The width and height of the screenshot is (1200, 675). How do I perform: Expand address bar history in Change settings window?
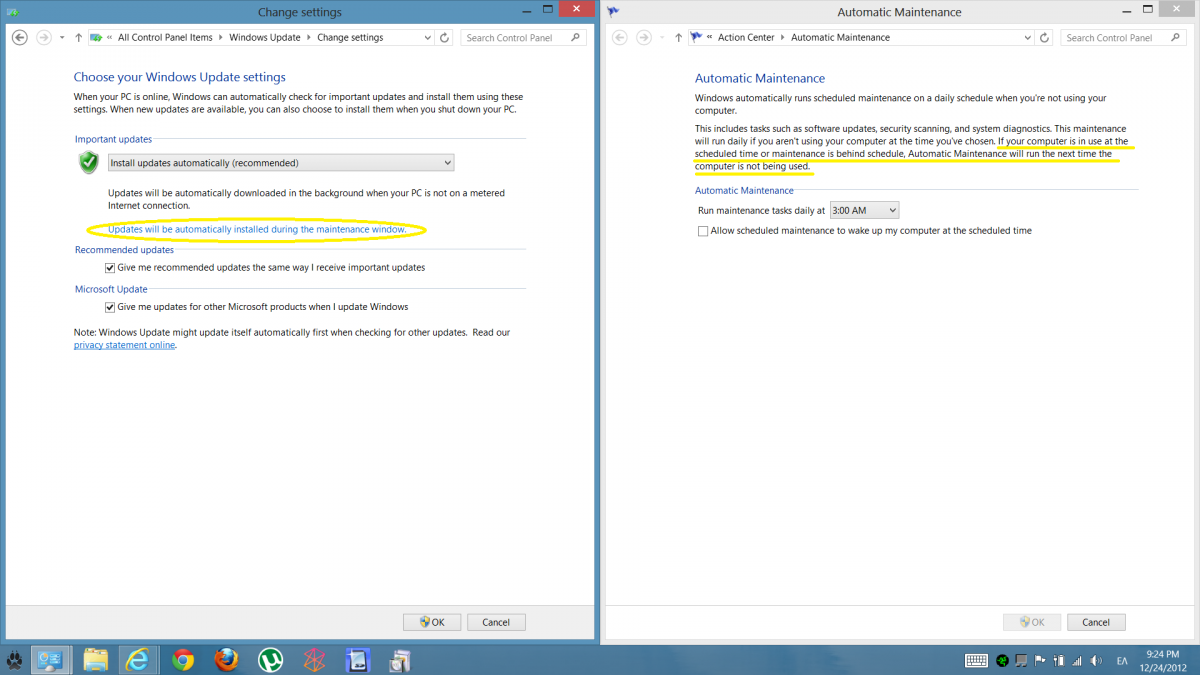[427, 37]
